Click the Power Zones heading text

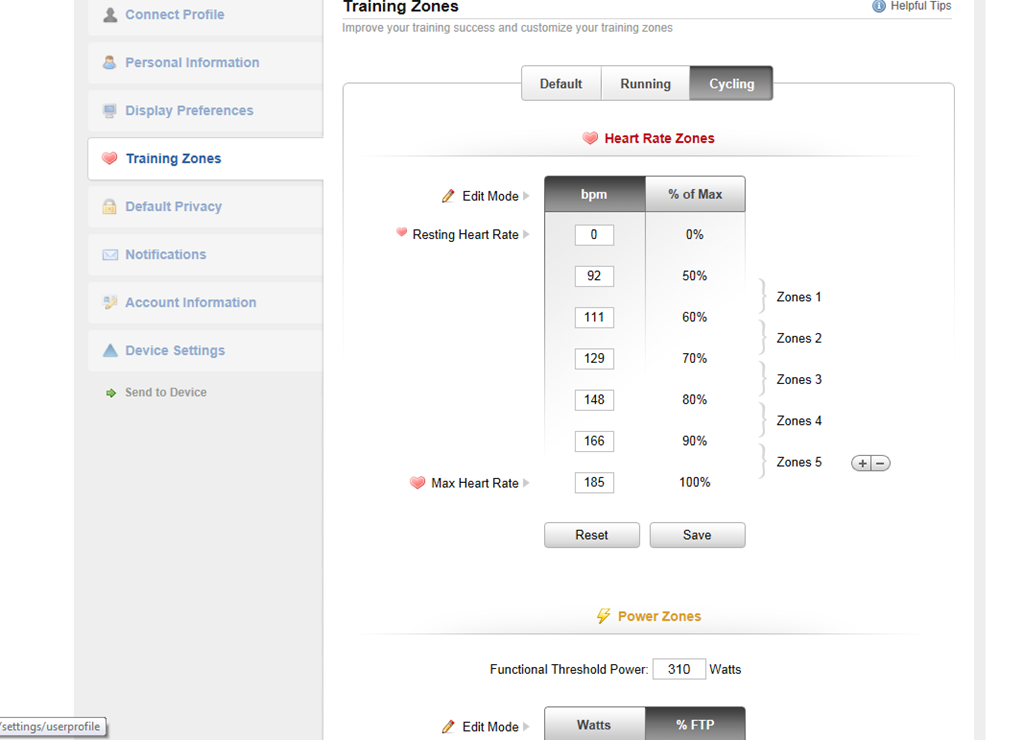click(660, 617)
